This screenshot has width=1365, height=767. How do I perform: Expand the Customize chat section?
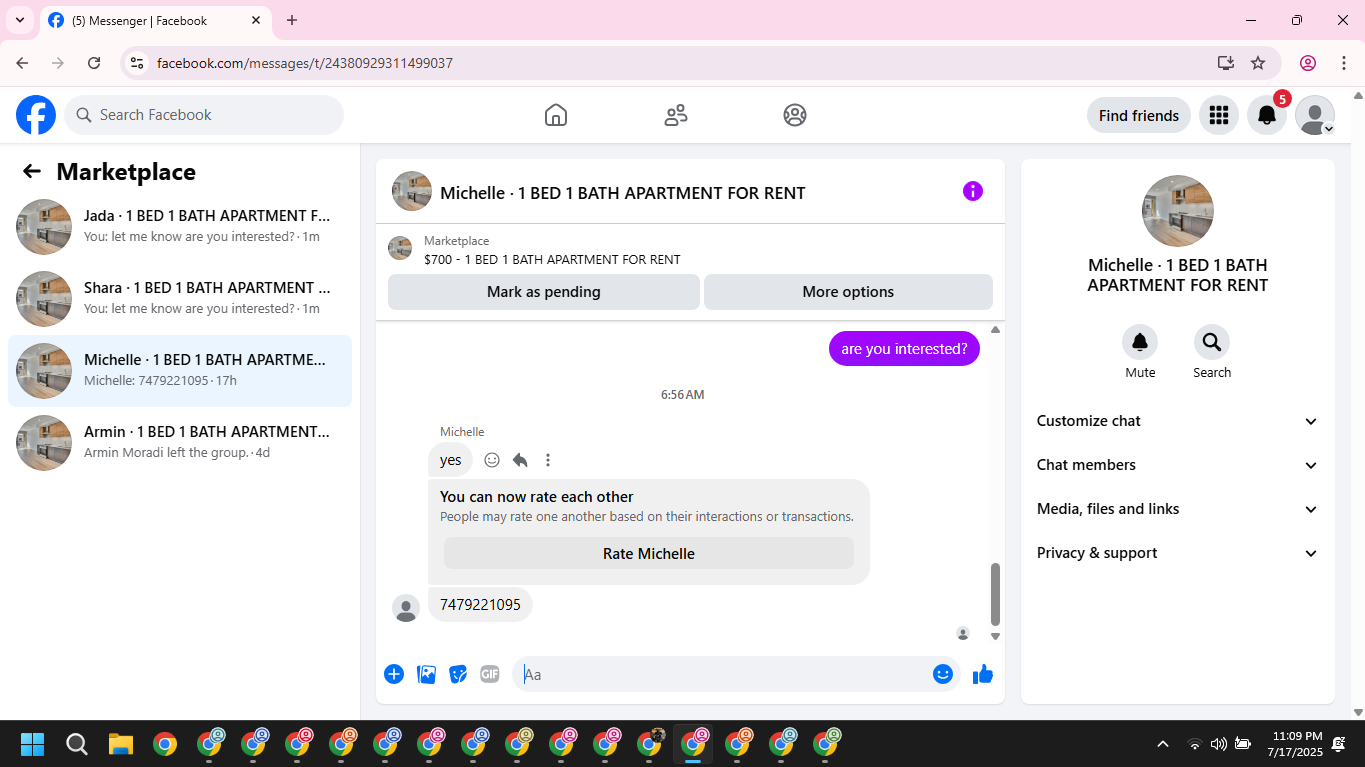tap(1178, 421)
